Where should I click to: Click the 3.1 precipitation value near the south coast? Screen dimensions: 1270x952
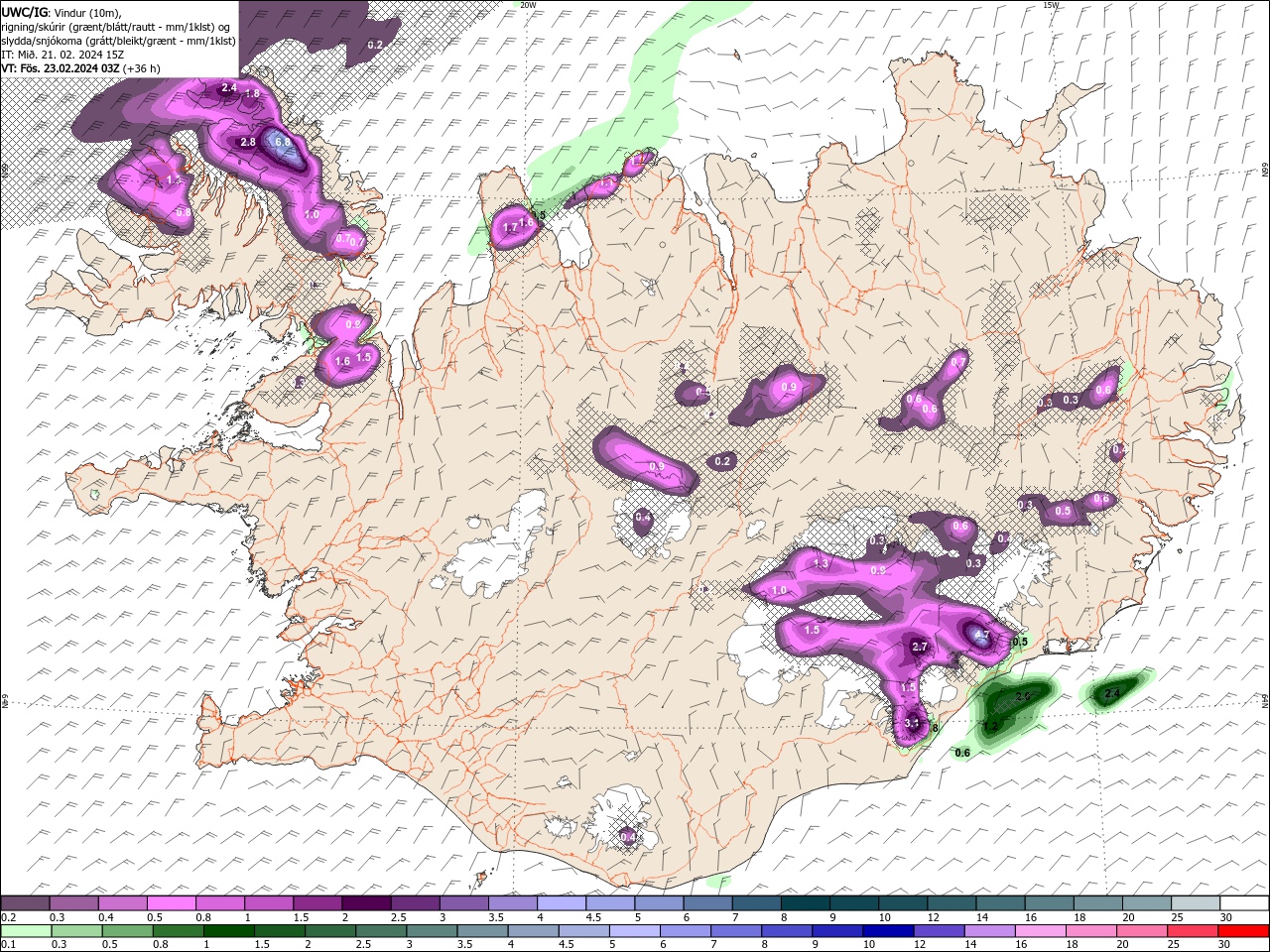pos(913,723)
